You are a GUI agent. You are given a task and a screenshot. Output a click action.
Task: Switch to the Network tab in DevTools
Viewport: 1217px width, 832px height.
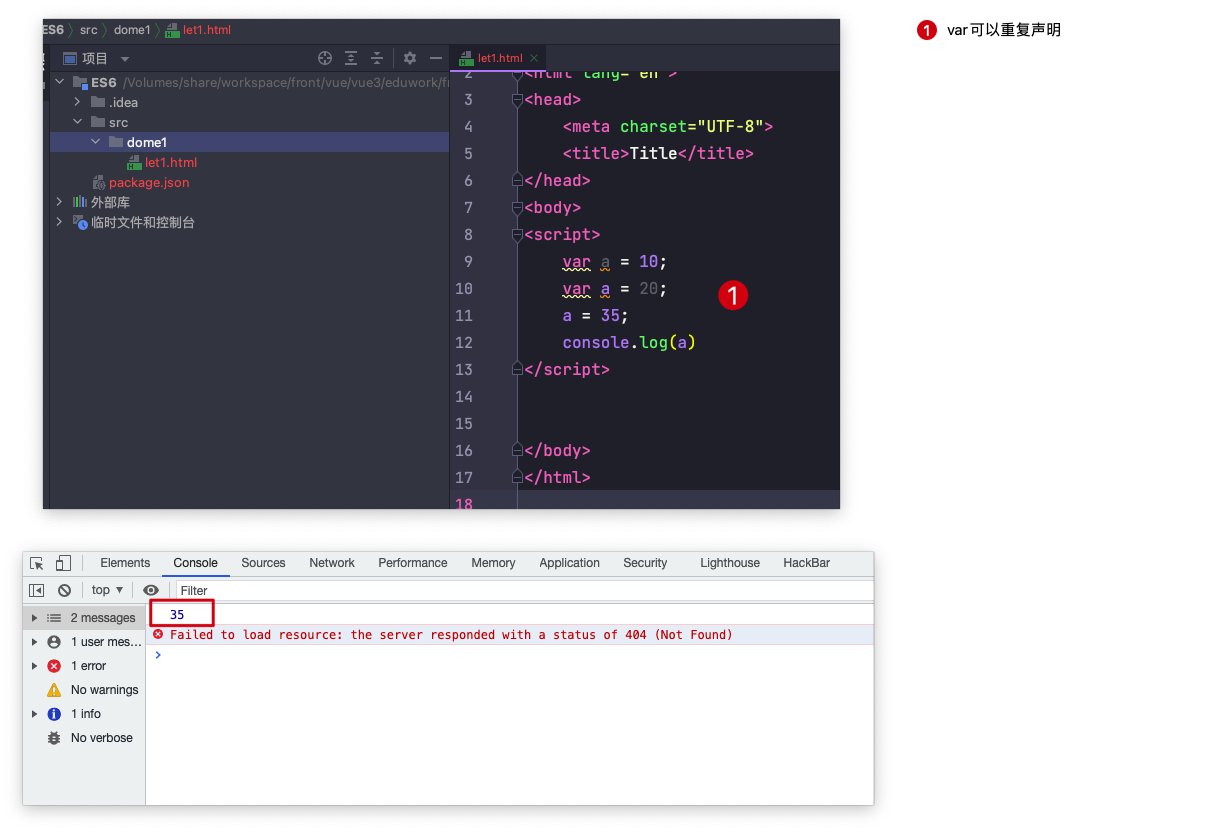point(332,563)
